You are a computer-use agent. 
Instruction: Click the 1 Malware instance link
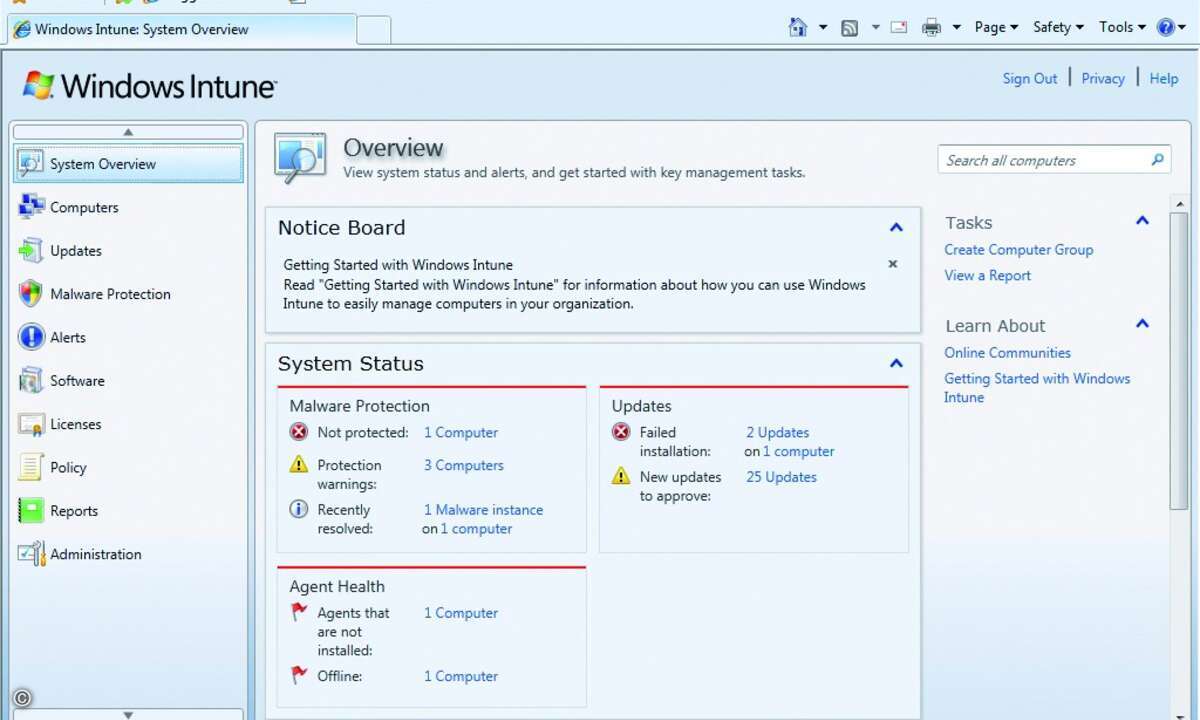484,510
